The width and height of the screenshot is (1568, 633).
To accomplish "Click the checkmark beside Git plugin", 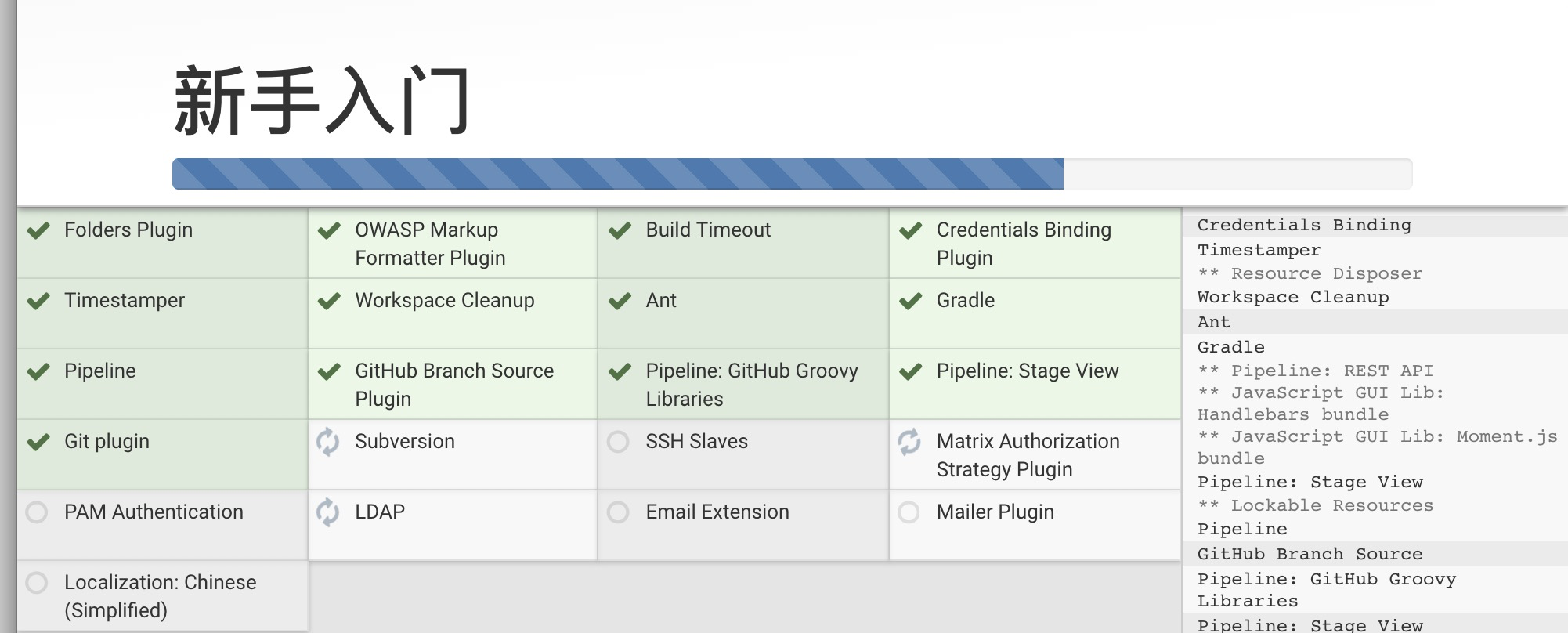I will 38,442.
